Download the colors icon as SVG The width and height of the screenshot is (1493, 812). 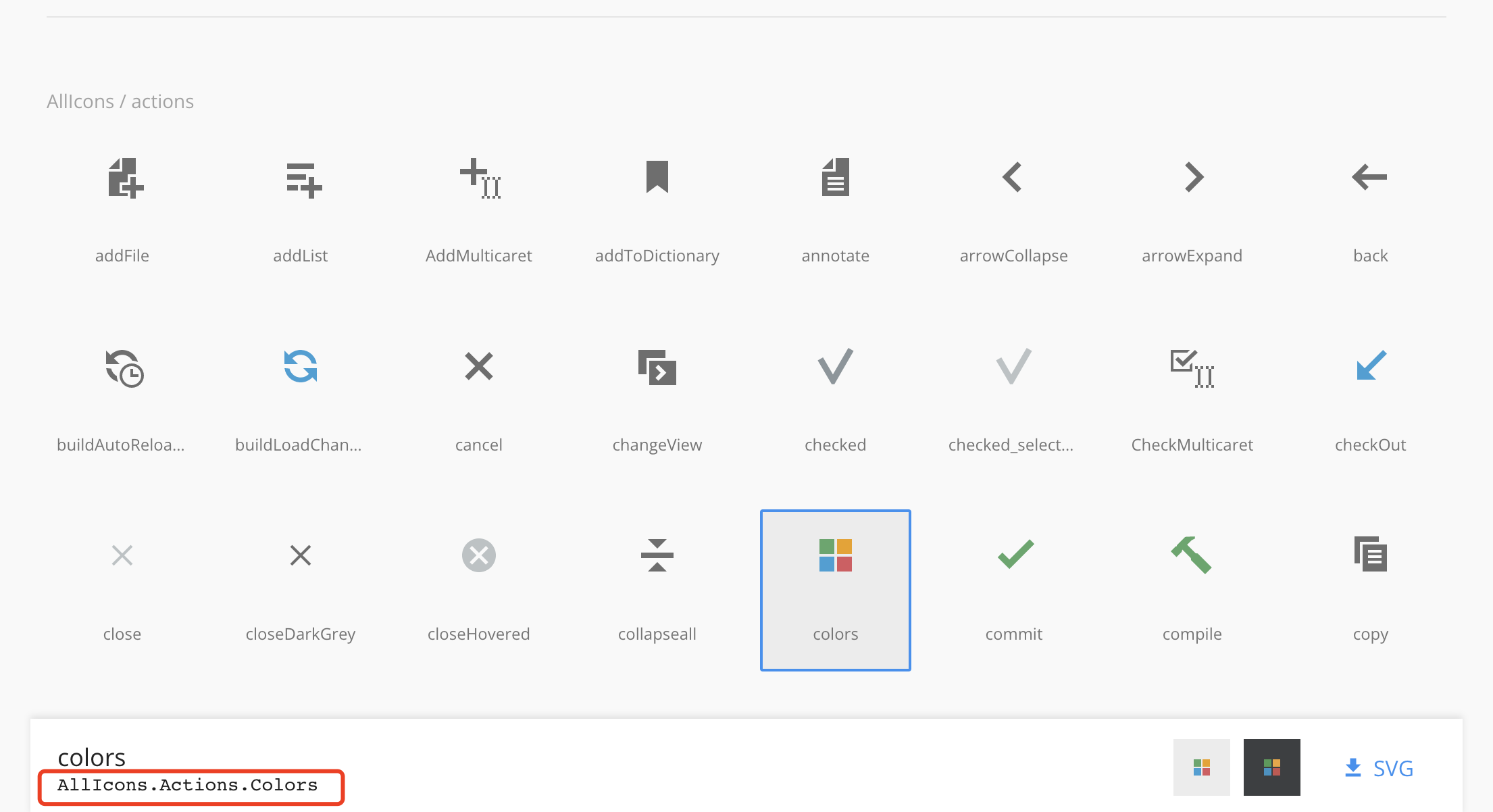tap(1379, 768)
